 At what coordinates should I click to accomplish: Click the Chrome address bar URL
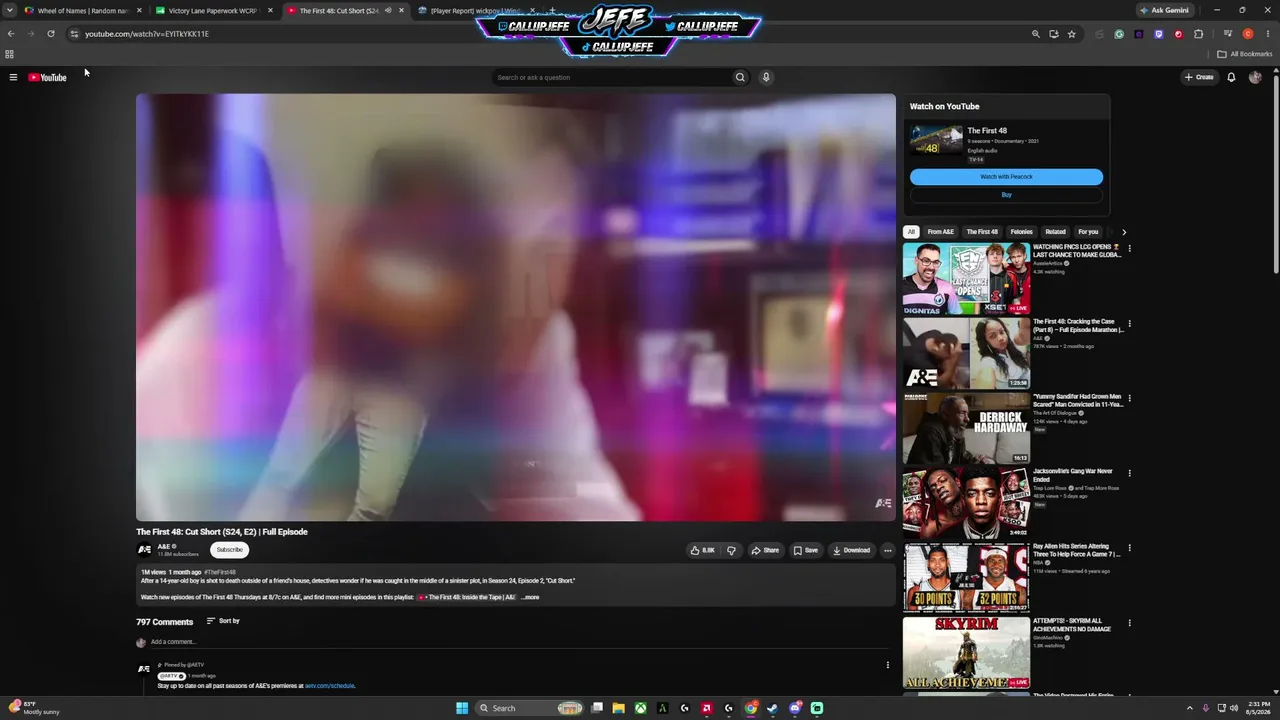(147, 34)
